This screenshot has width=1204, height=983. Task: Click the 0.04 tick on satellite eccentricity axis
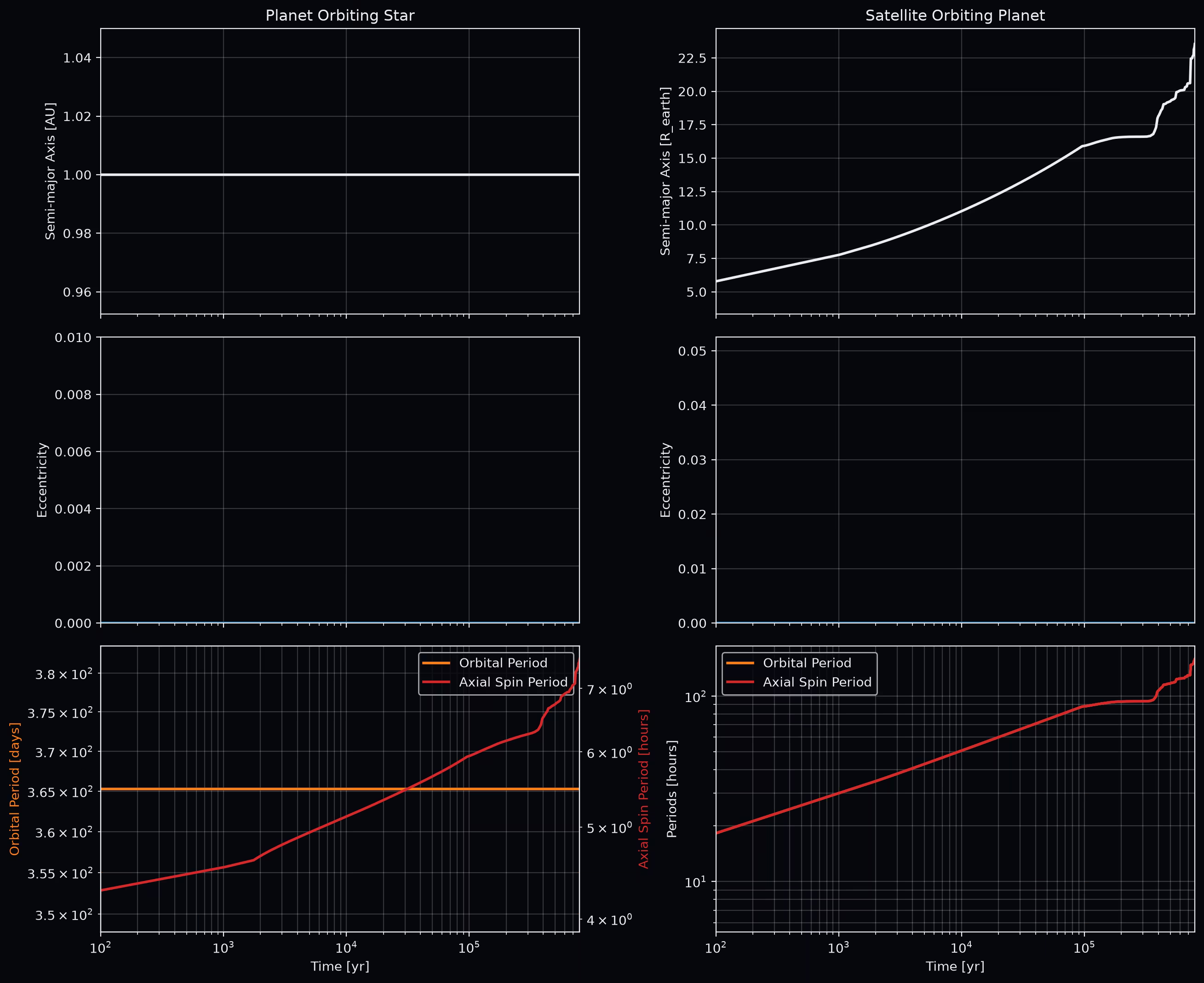click(x=693, y=406)
